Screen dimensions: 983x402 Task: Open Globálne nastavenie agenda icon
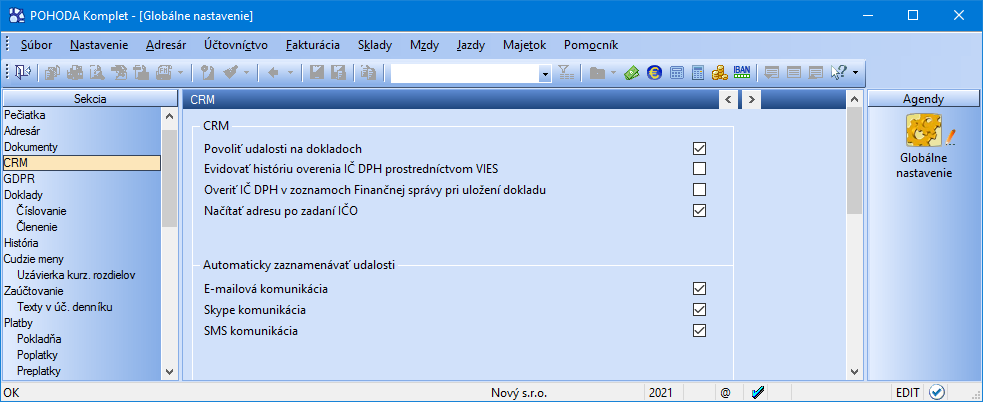tap(923, 132)
